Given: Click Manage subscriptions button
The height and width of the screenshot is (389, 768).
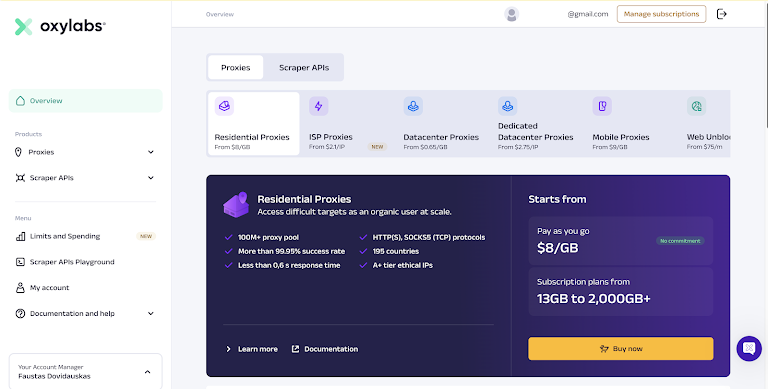Looking at the screenshot, I should [661, 14].
